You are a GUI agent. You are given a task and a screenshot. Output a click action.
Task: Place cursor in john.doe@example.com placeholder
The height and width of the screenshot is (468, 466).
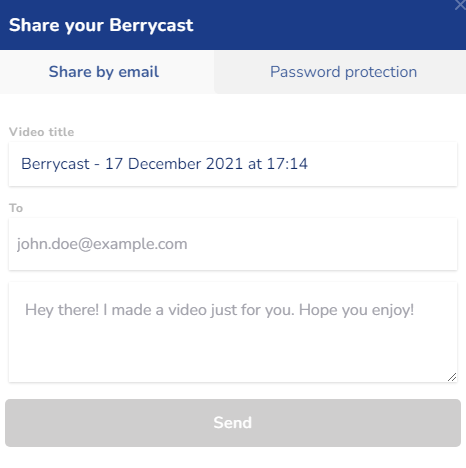point(102,244)
